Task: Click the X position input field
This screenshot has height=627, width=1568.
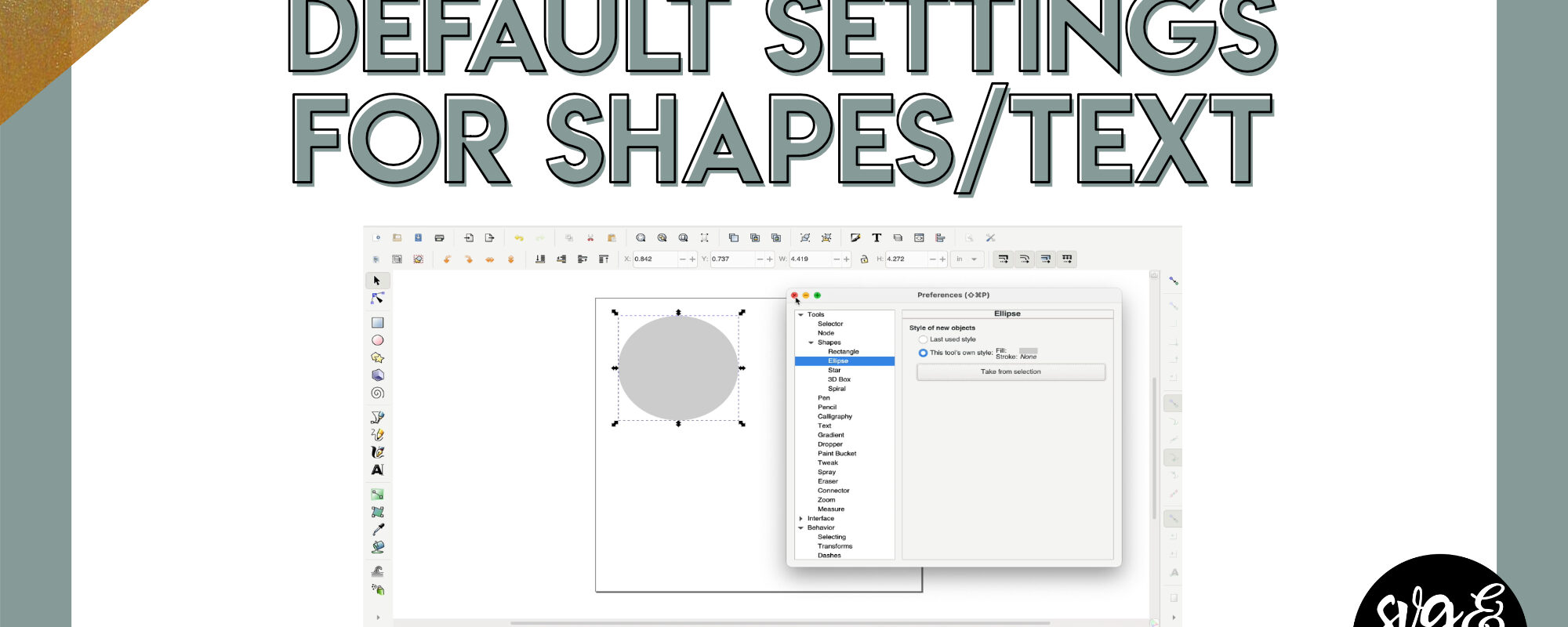Action: (x=655, y=259)
